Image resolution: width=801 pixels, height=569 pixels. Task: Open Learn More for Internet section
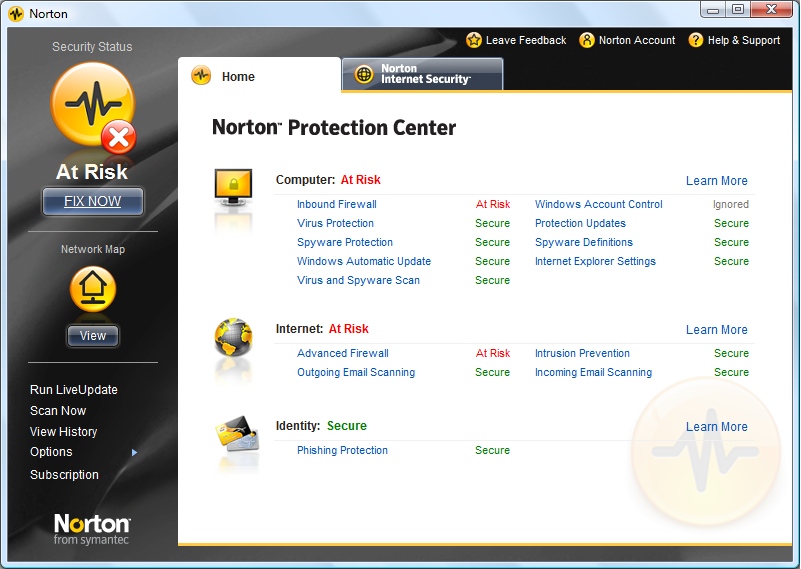[716, 330]
